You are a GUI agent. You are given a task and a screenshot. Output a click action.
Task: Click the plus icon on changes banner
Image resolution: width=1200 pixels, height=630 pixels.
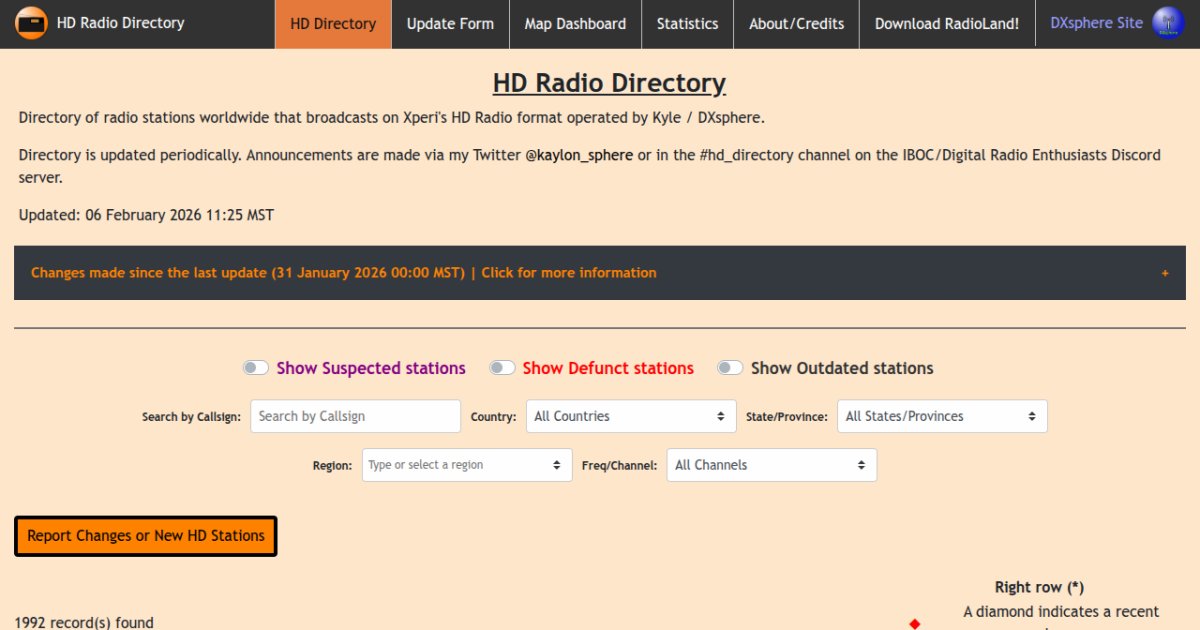pyautogui.click(x=1165, y=273)
